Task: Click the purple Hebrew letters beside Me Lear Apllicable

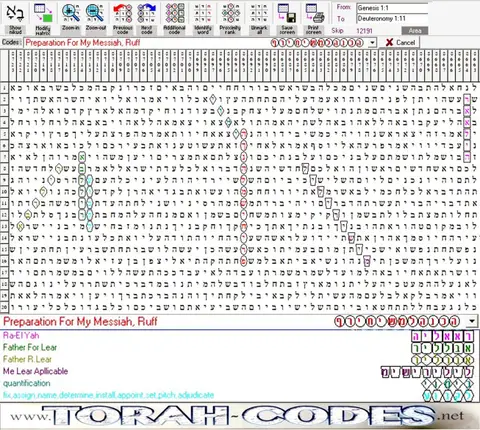Action: [427, 372]
